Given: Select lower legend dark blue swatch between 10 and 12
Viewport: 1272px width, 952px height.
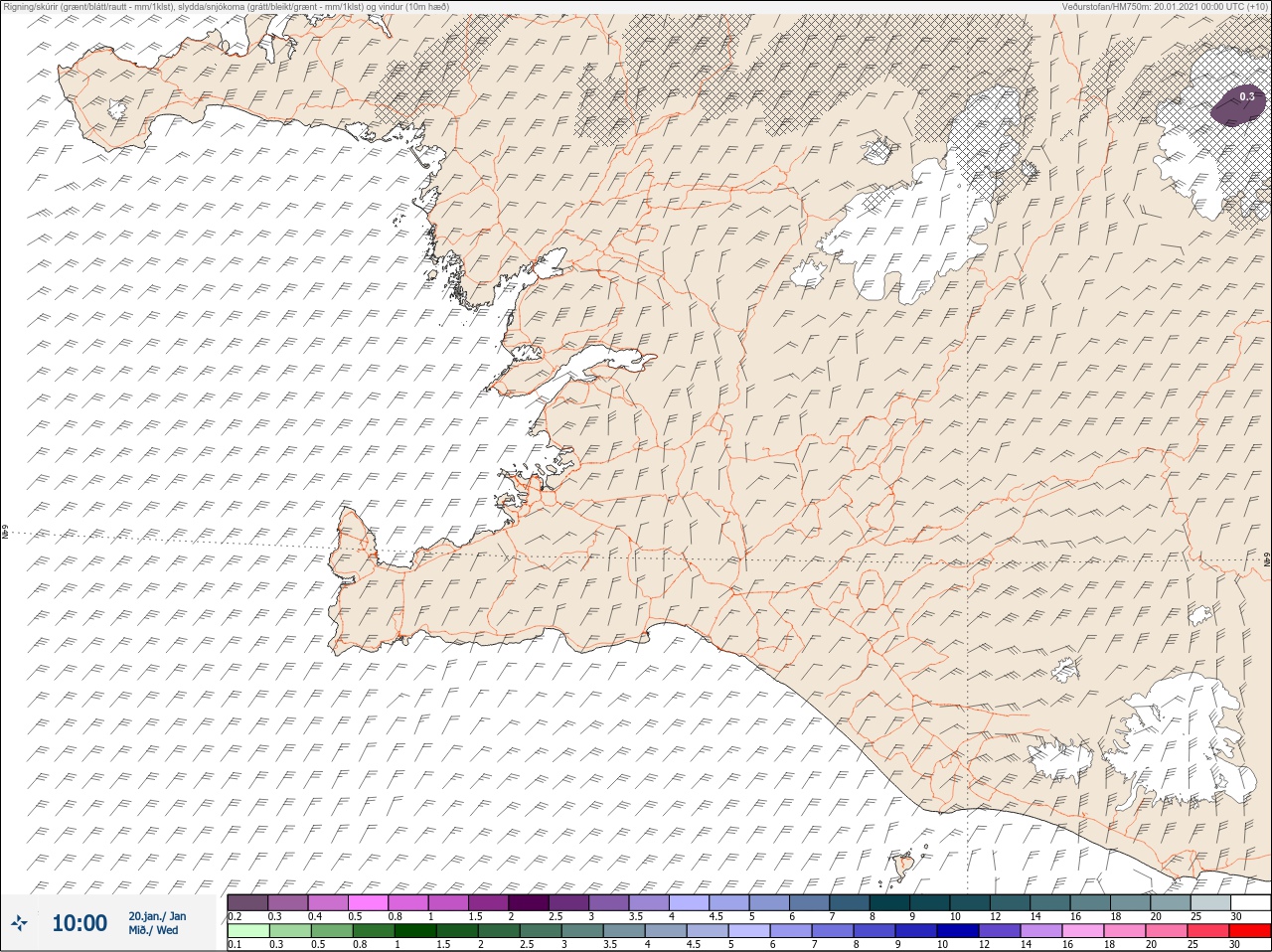Looking at the screenshot, I should (958, 931).
